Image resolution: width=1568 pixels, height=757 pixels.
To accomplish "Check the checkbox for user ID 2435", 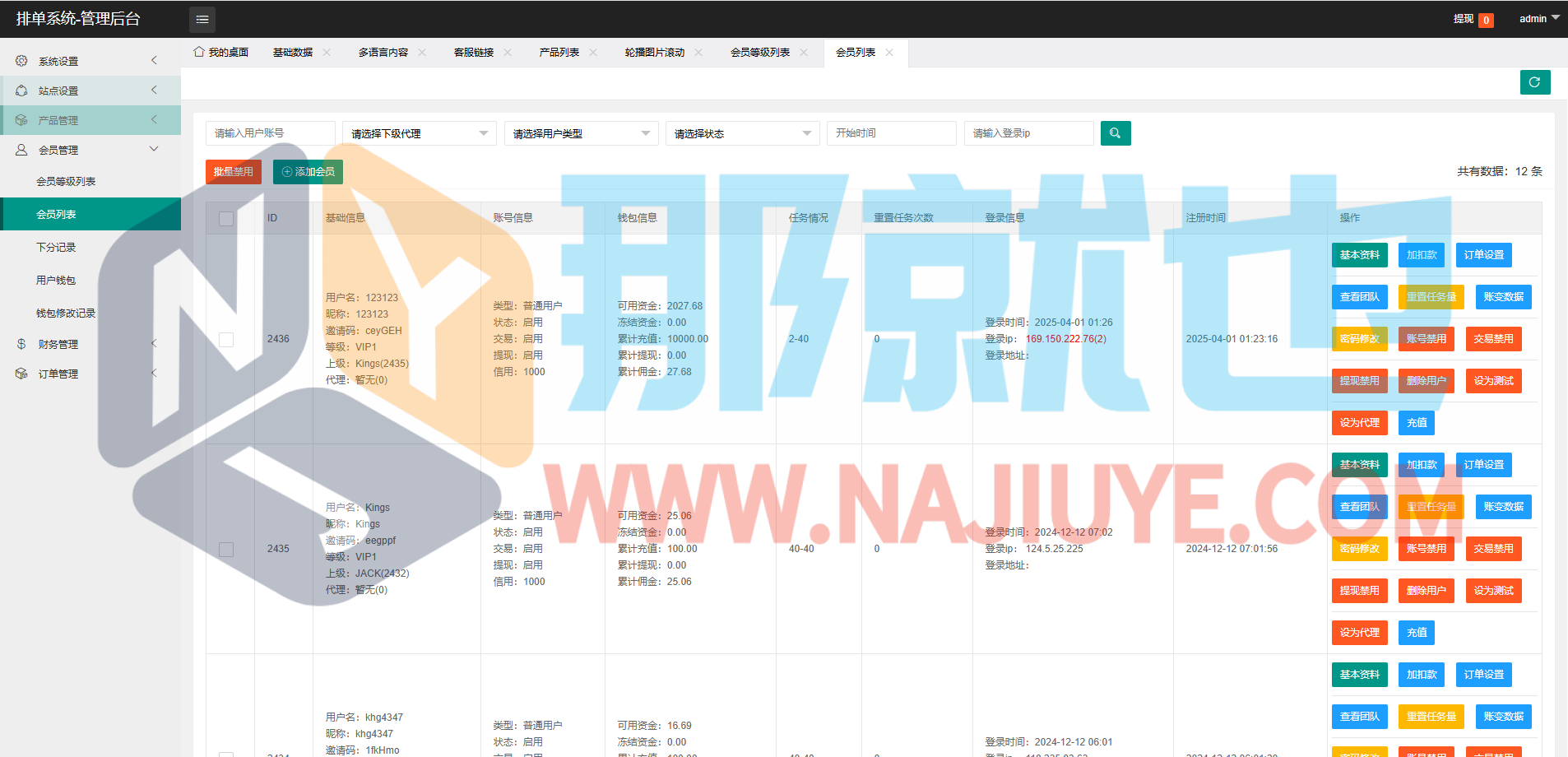I will coord(226,550).
